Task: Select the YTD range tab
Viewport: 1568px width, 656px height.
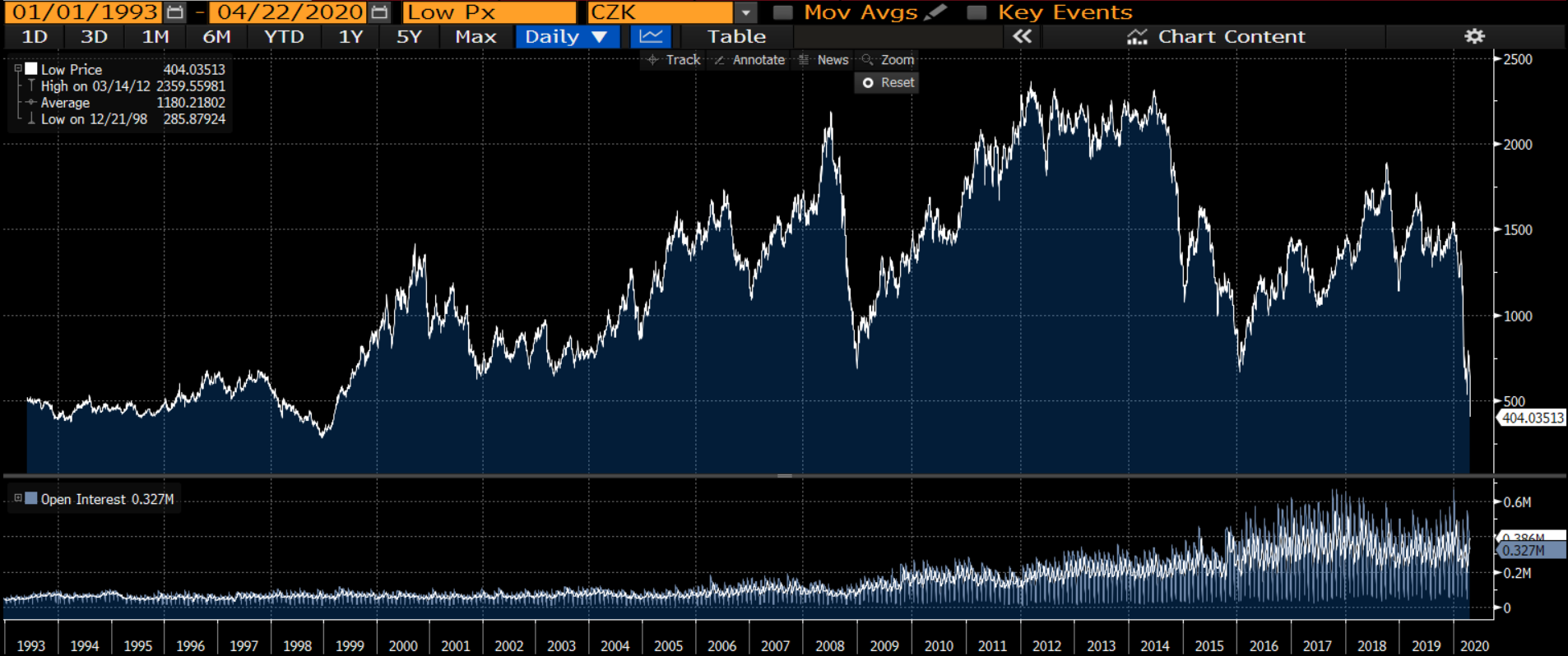Action: tap(284, 36)
